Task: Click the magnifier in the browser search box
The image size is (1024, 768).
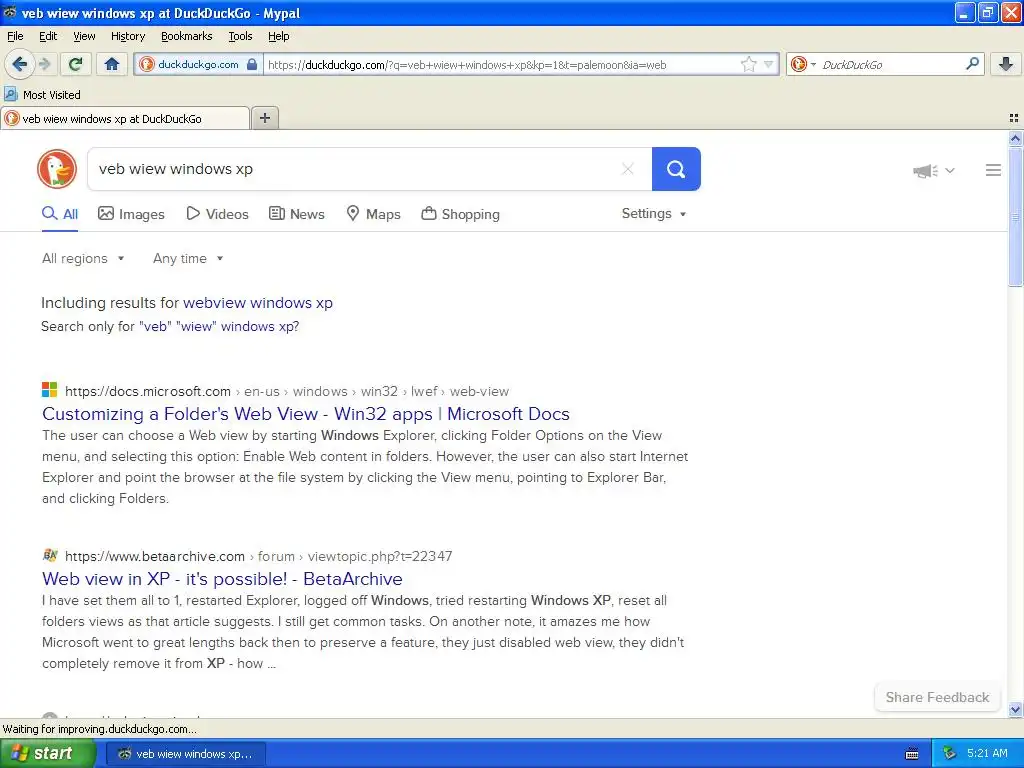Action: (972, 64)
